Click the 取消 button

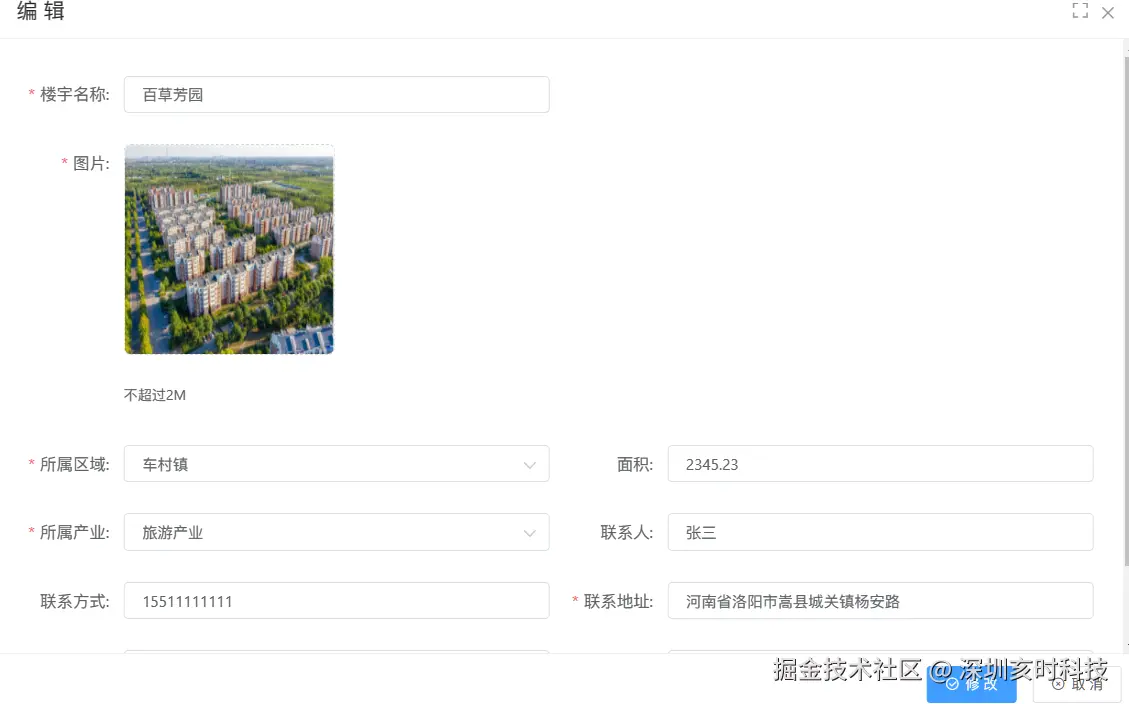pyautogui.click(x=1077, y=685)
